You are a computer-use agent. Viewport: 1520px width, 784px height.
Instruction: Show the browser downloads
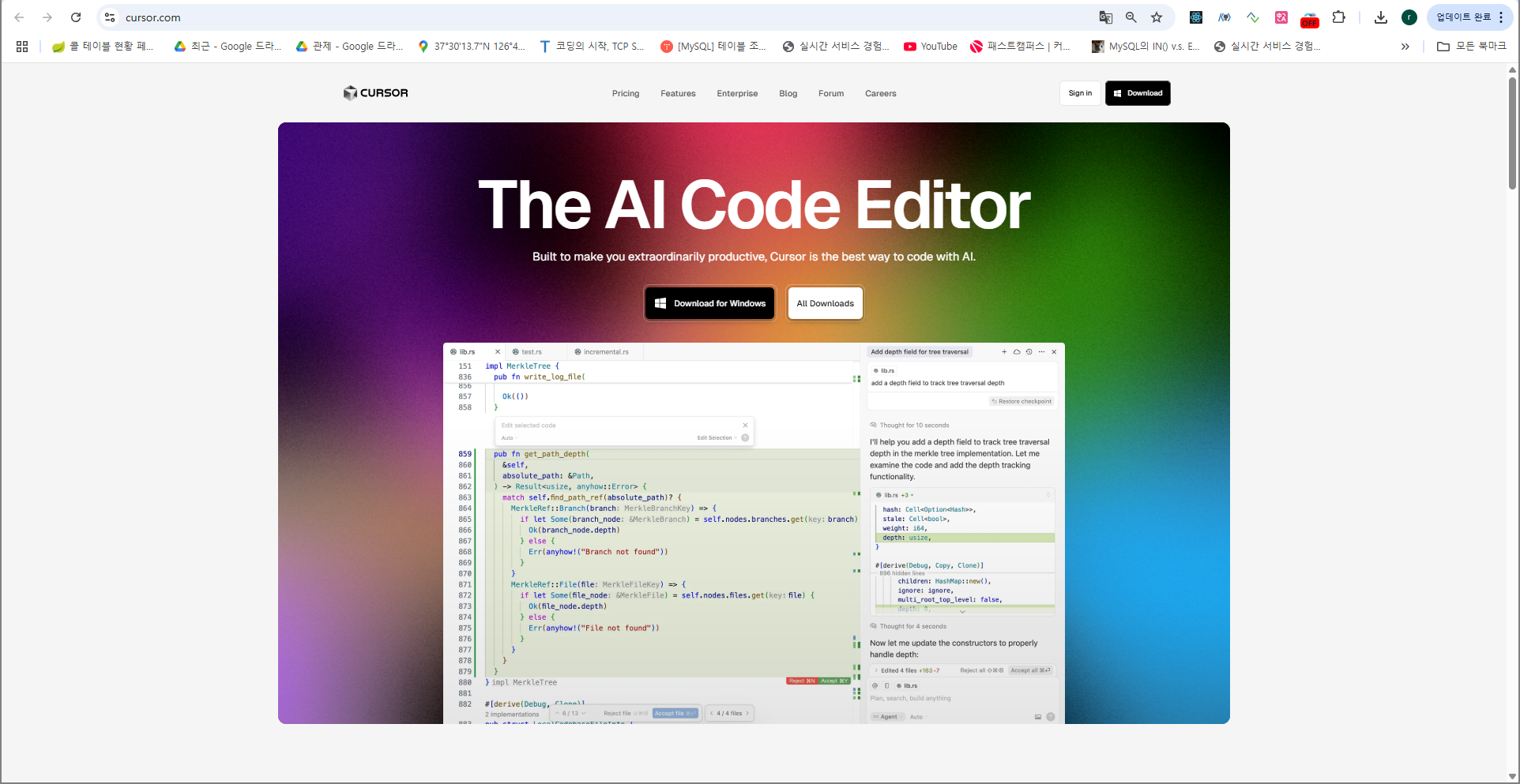[x=1381, y=17]
